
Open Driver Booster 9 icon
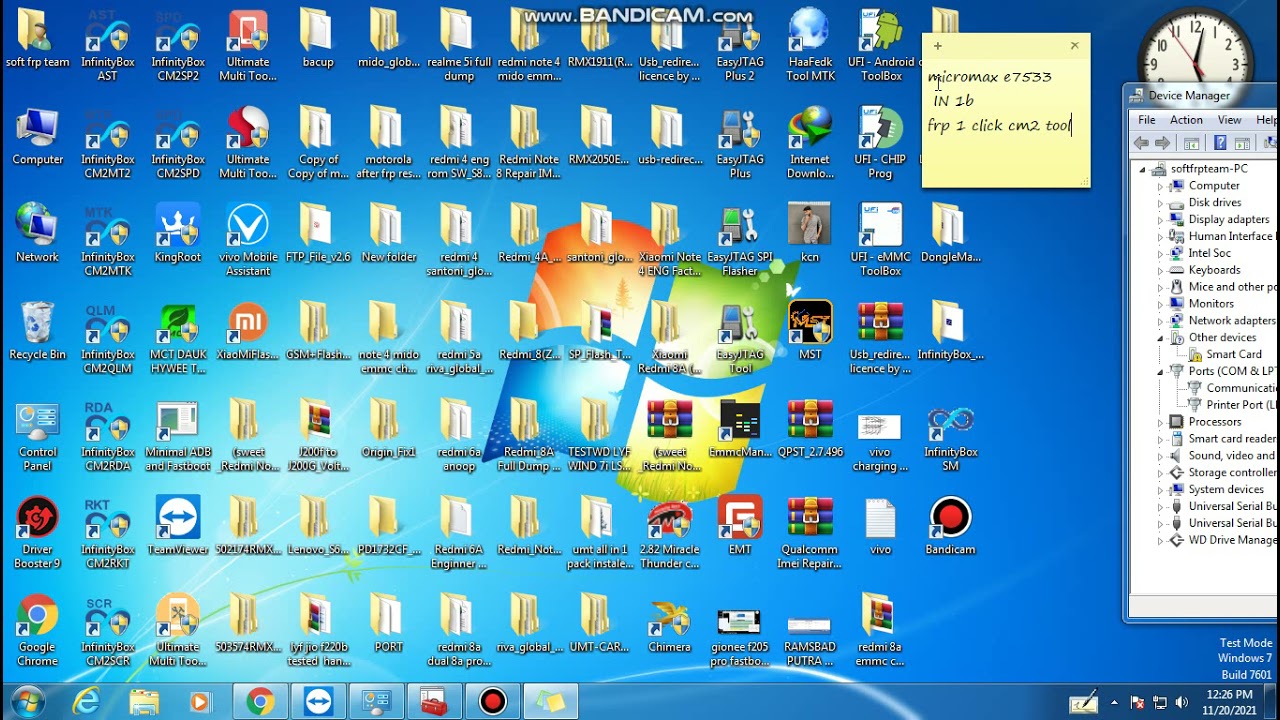tap(37, 533)
